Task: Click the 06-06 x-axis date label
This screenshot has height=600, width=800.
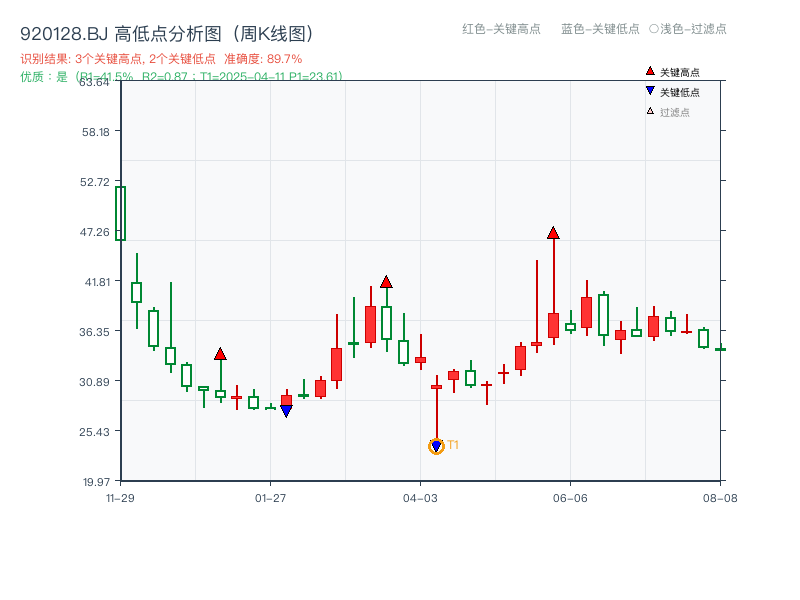Action: pyautogui.click(x=571, y=497)
